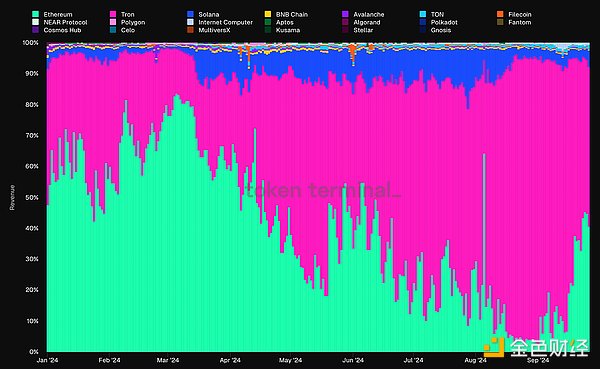
Task: Toggle the Celo series label
Action: pos(128,30)
